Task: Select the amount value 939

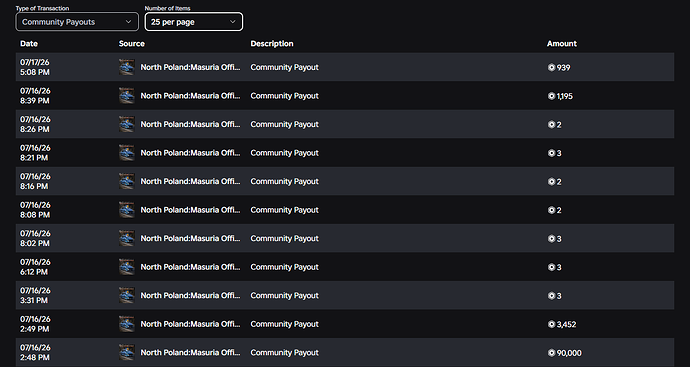Action: (x=563, y=68)
